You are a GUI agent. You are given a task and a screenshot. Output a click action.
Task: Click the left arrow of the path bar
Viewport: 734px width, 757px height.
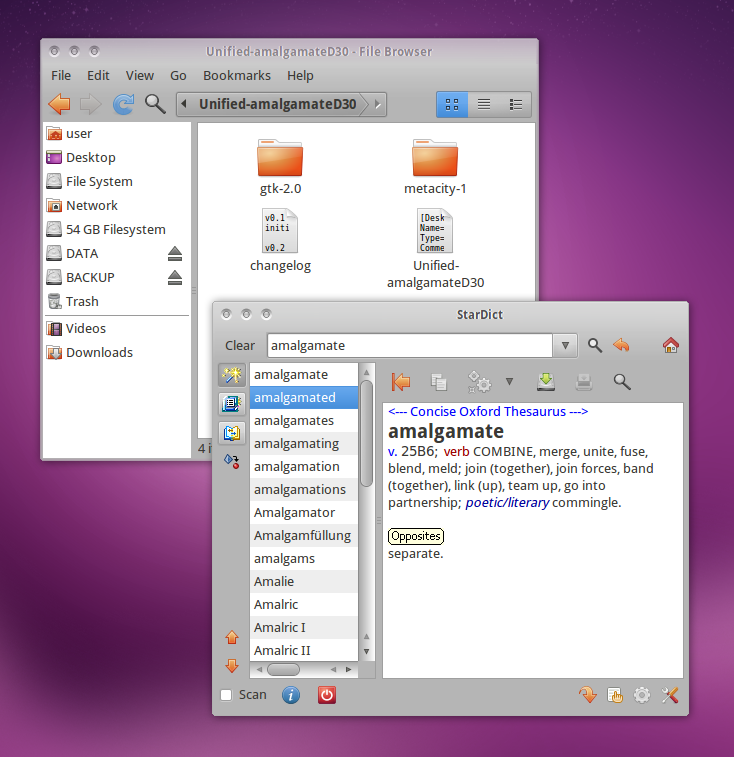point(184,104)
